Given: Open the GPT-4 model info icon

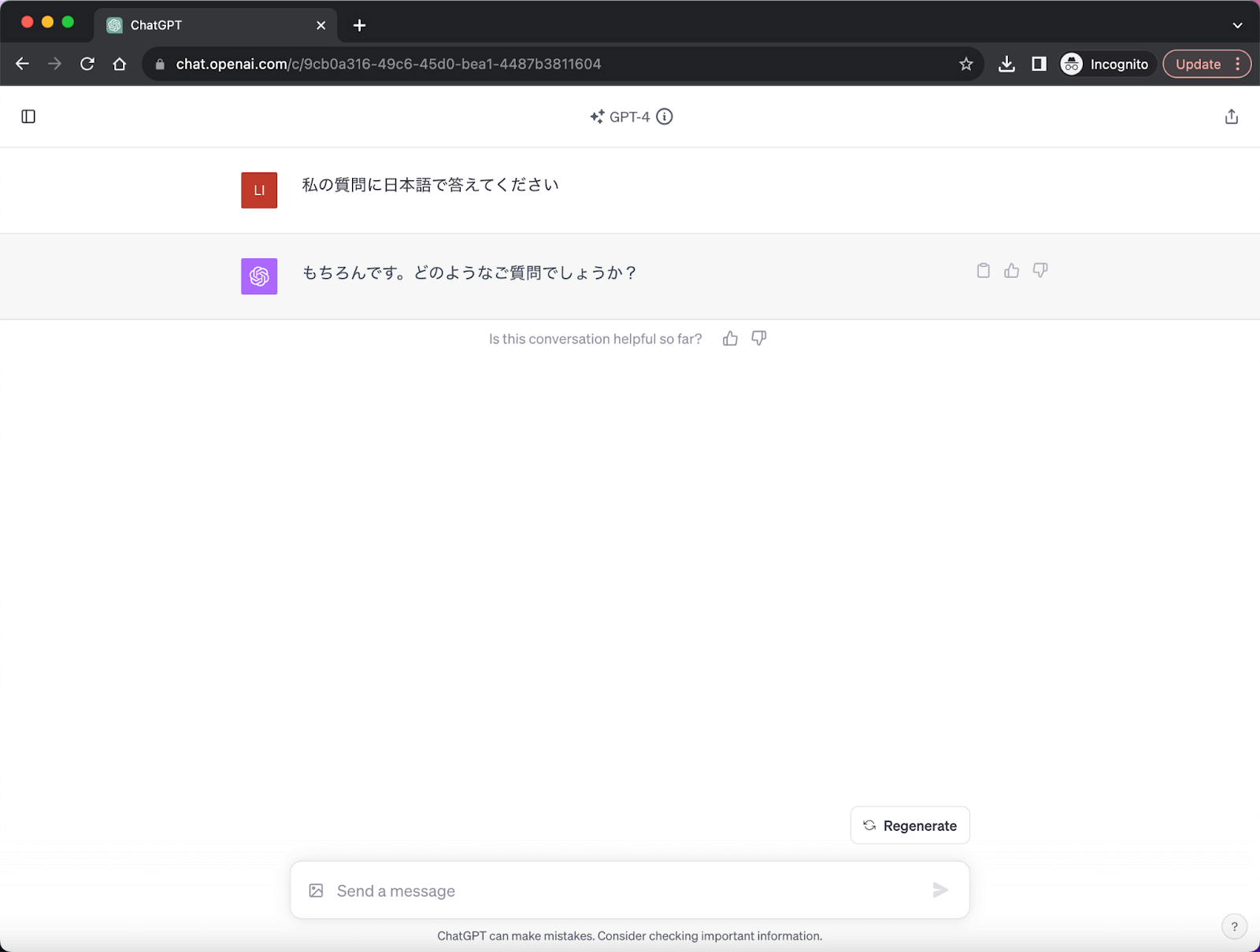Looking at the screenshot, I should [x=665, y=117].
